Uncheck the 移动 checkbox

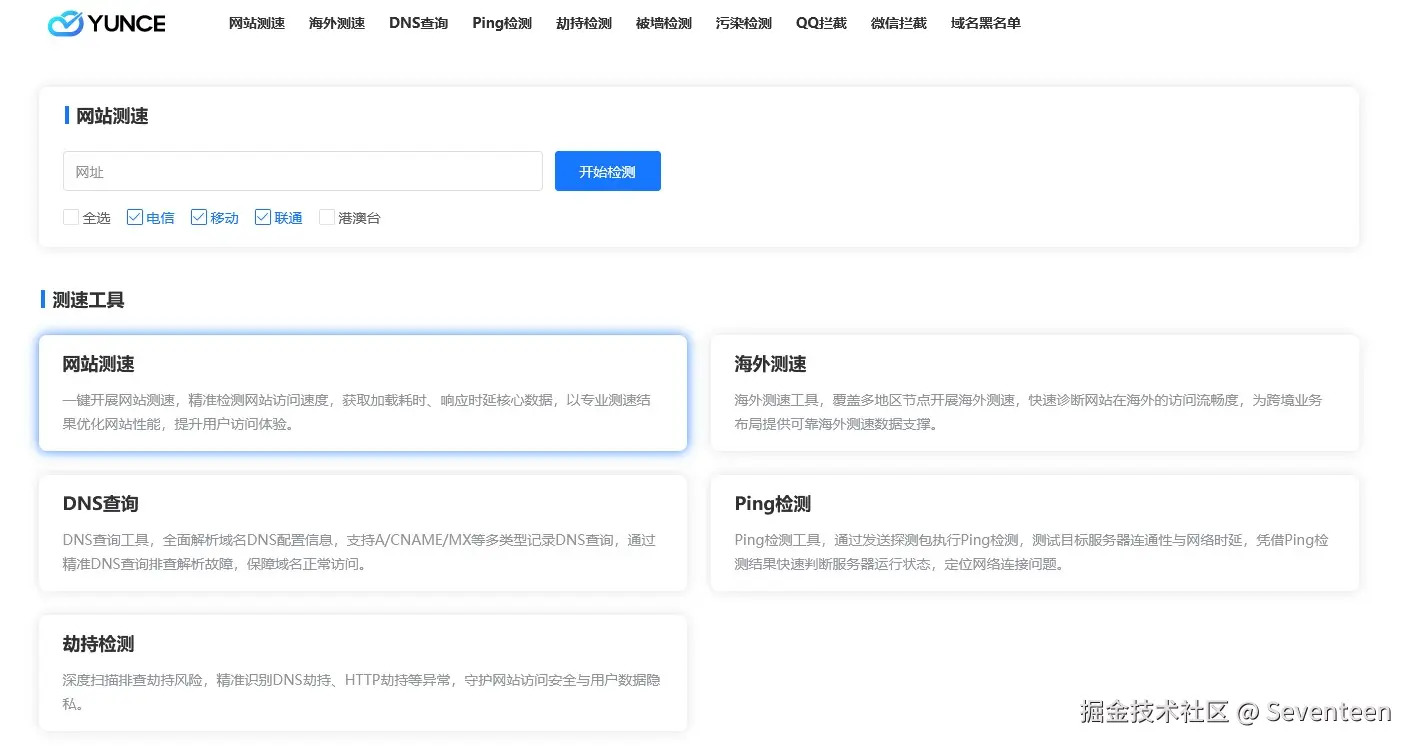point(199,217)
